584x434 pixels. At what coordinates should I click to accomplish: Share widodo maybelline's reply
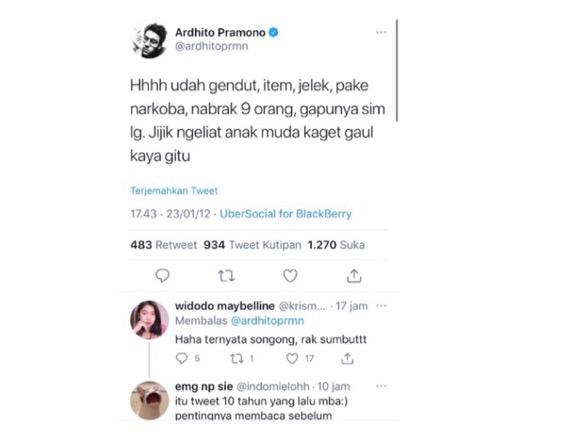click(x=347, y=358)
